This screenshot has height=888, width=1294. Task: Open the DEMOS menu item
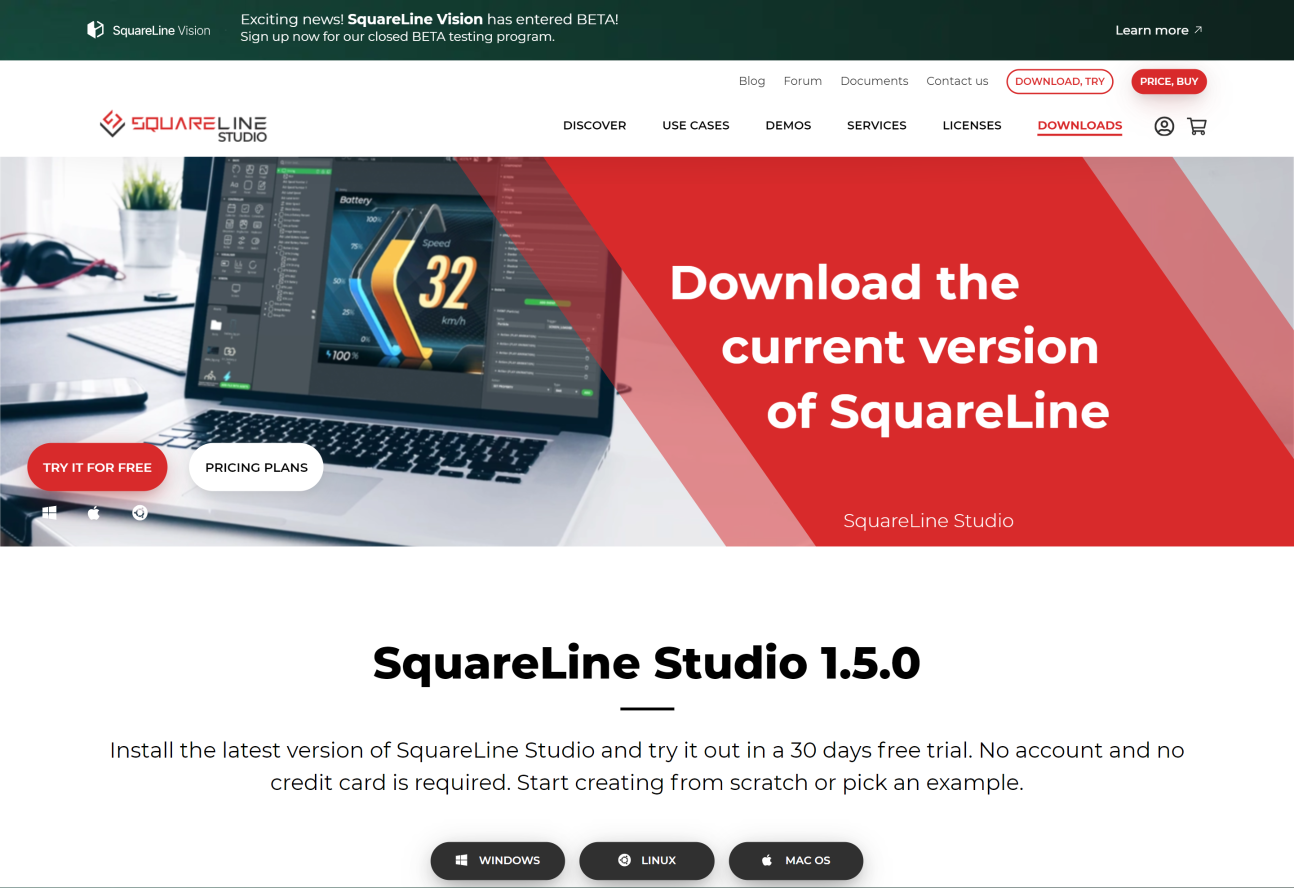(788, 125)
